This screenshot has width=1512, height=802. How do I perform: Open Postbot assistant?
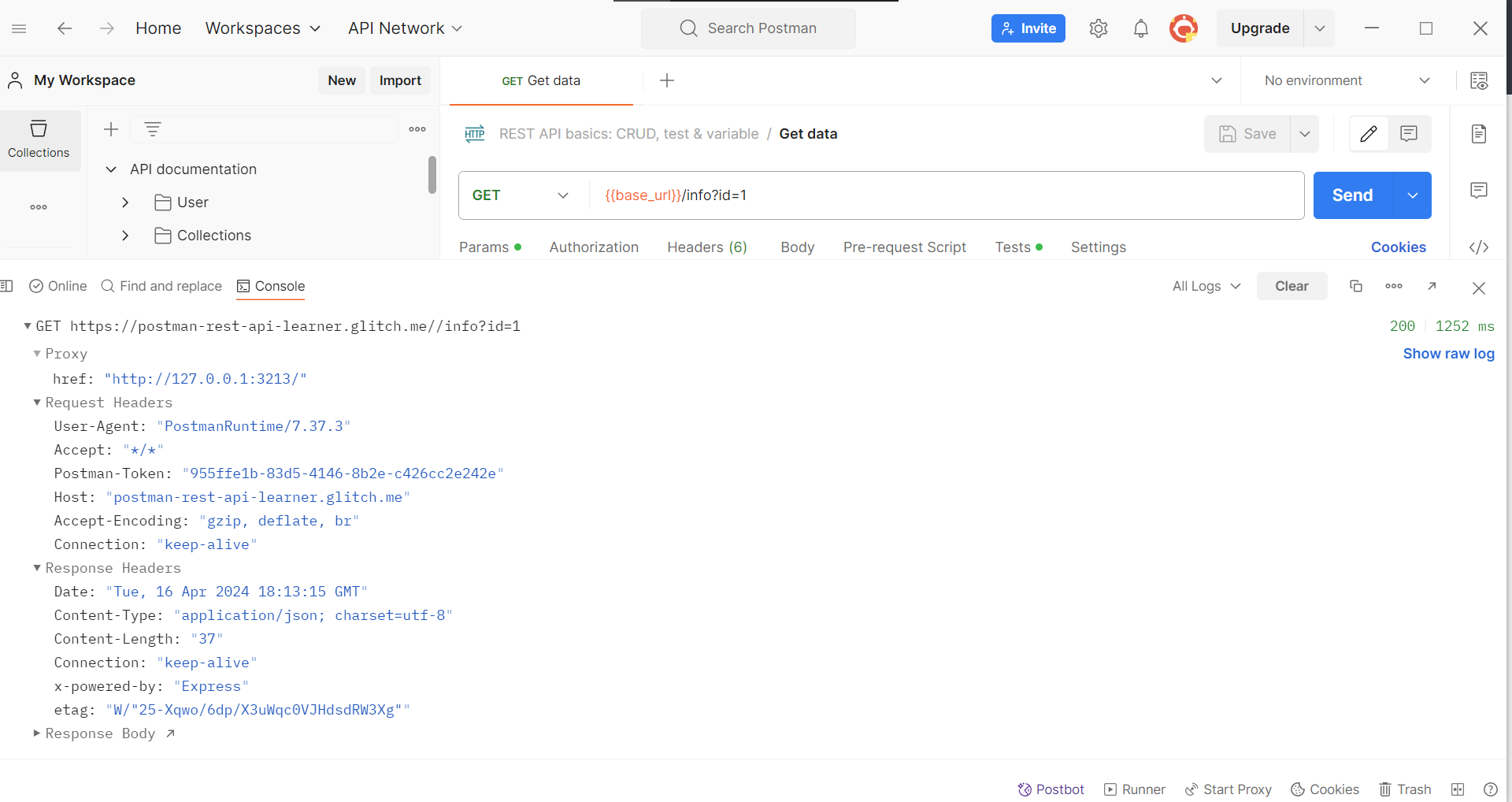1051,789
